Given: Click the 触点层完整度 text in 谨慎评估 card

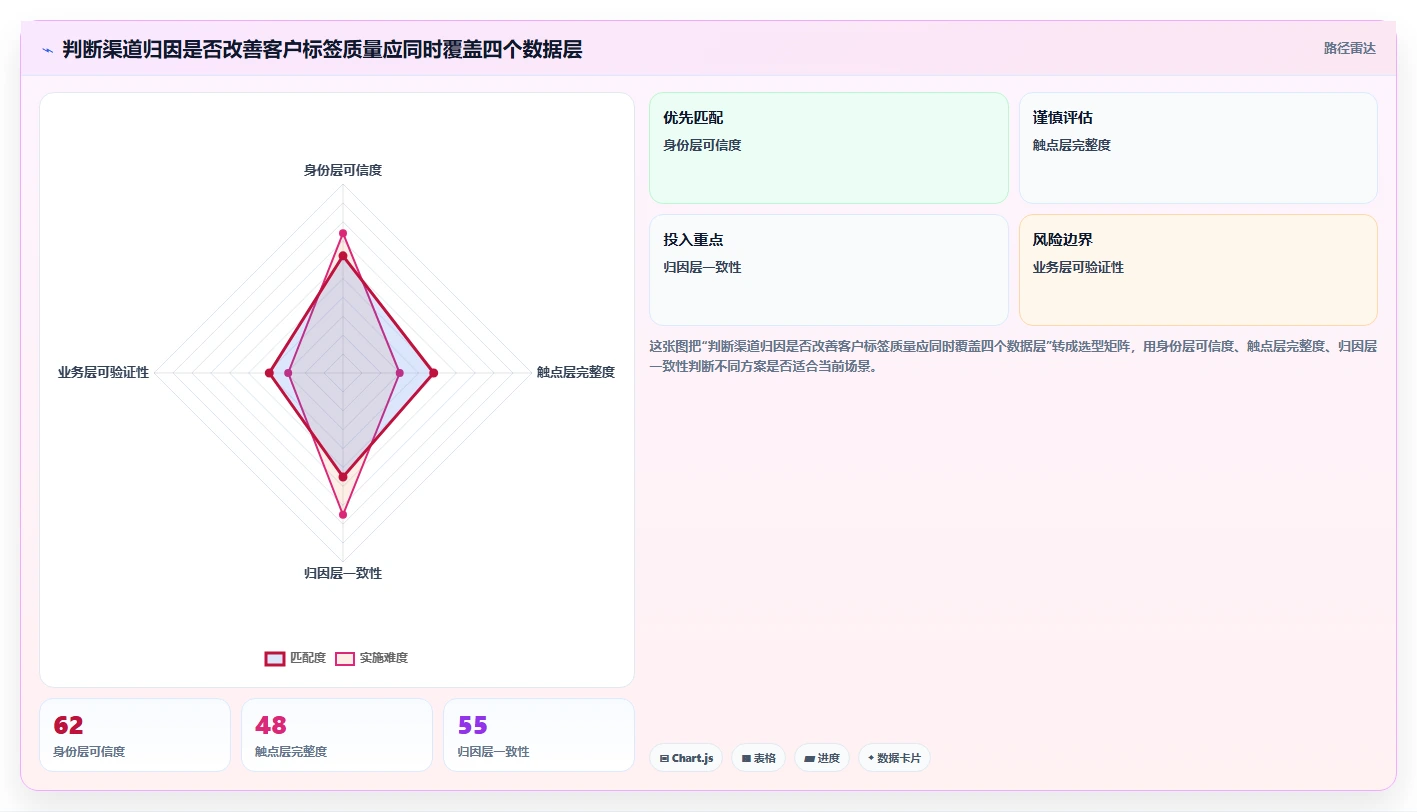Looking at the screenshot, I should (x=1072, y=145).
